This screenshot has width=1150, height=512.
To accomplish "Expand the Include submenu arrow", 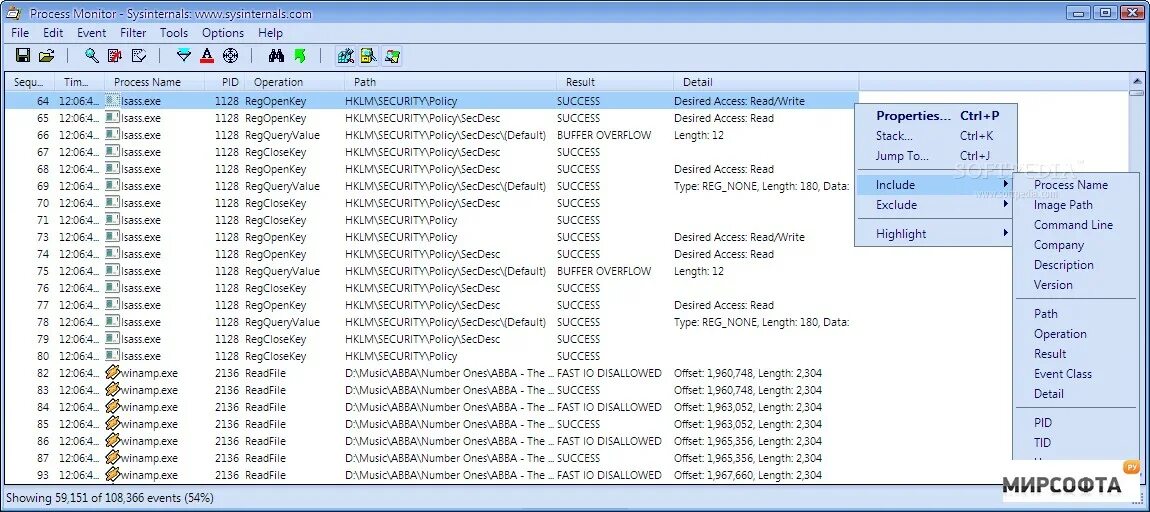I will pos(1006,185).
